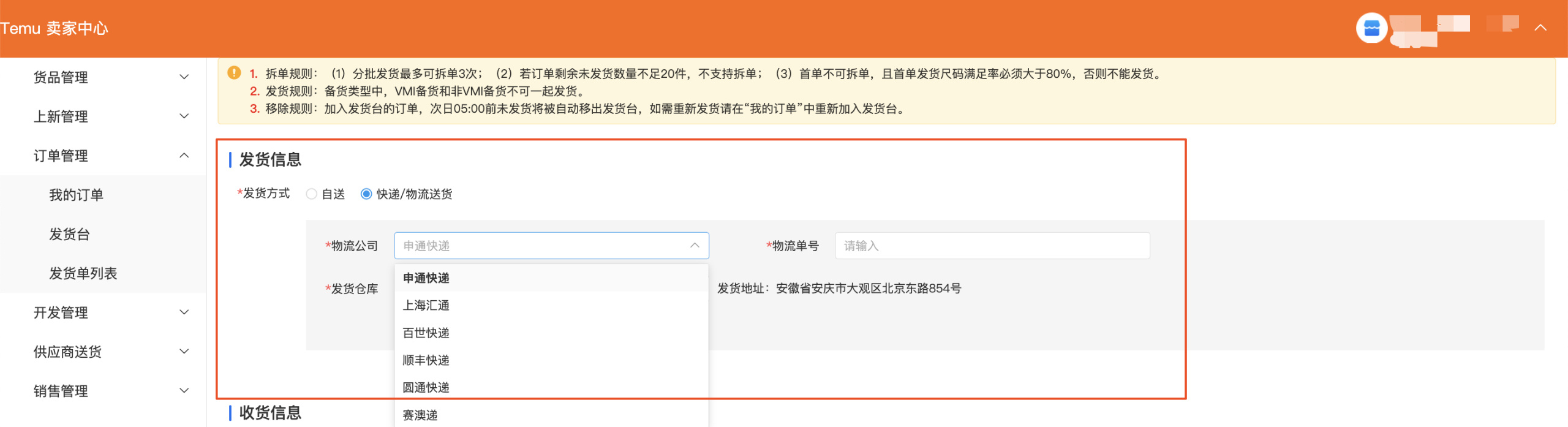Screen dimensions: 1568x427
Task: Click the 收货信息 section heading
Action: pos(270,412)
